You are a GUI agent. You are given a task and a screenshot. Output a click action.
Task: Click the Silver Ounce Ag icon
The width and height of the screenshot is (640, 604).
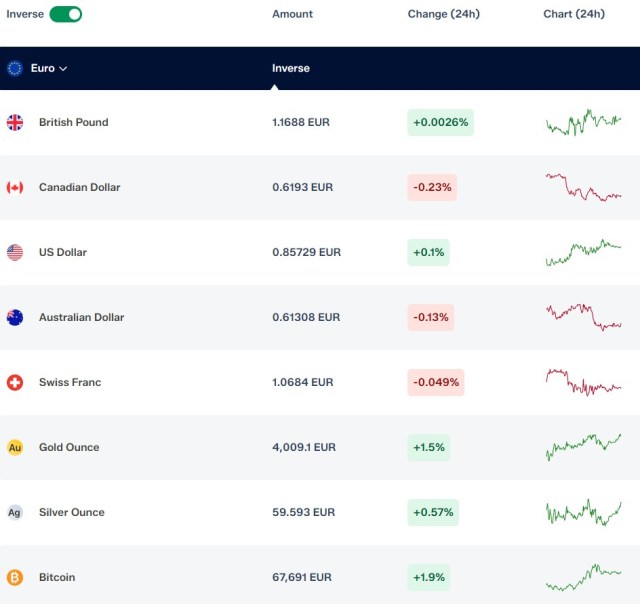(x=15, y=512)
